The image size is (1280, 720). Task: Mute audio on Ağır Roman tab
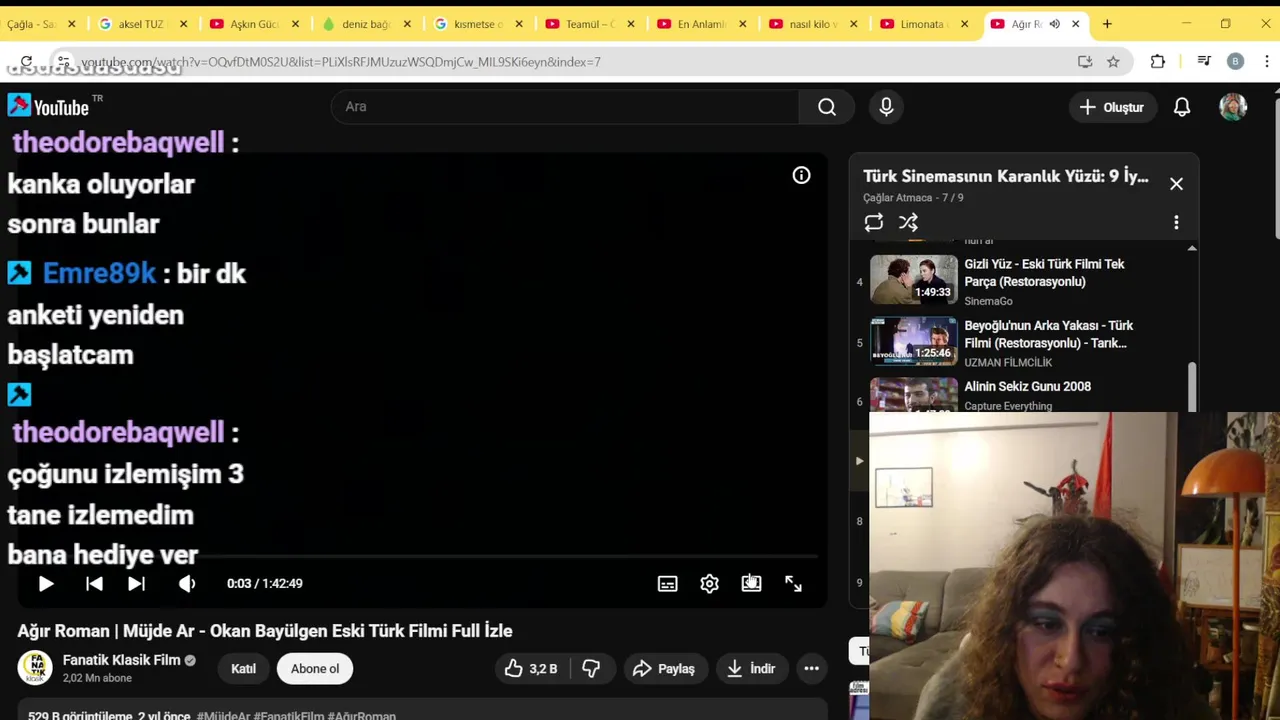tap(1054, 24)
